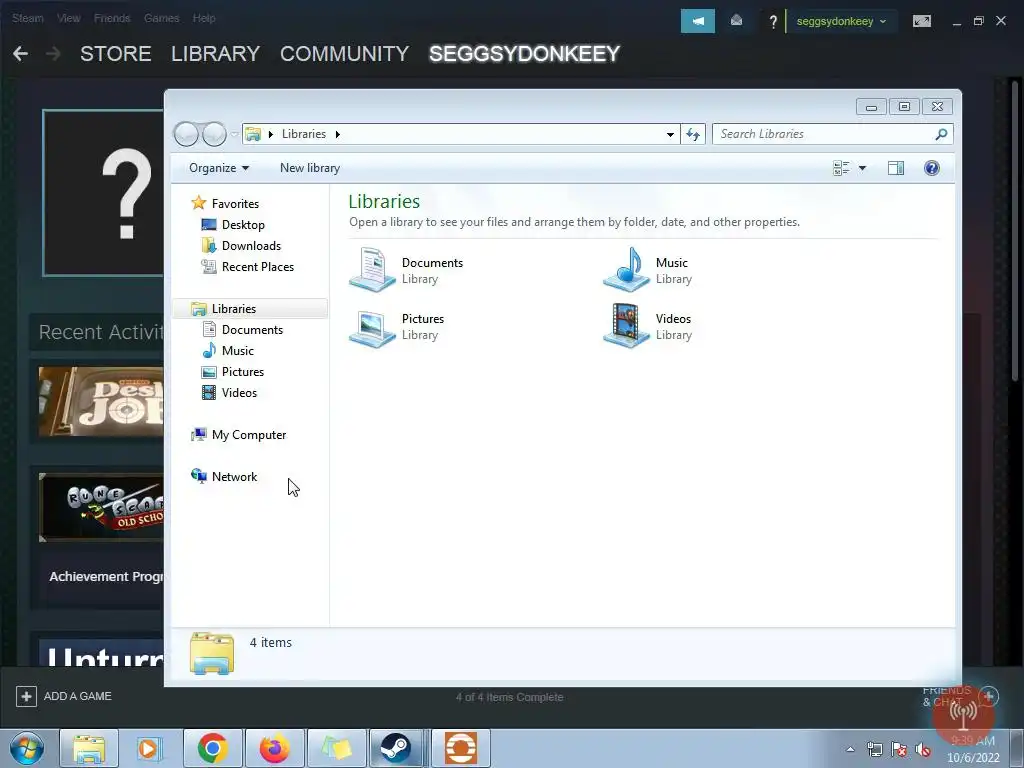Click the change view icon
Image resolution: width=1024 pixels, height=768 pixels.
[841, 168]
